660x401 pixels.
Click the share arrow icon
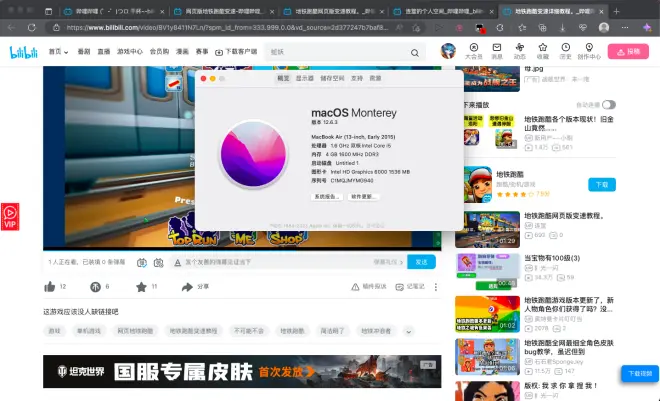(x=186, y=286)
